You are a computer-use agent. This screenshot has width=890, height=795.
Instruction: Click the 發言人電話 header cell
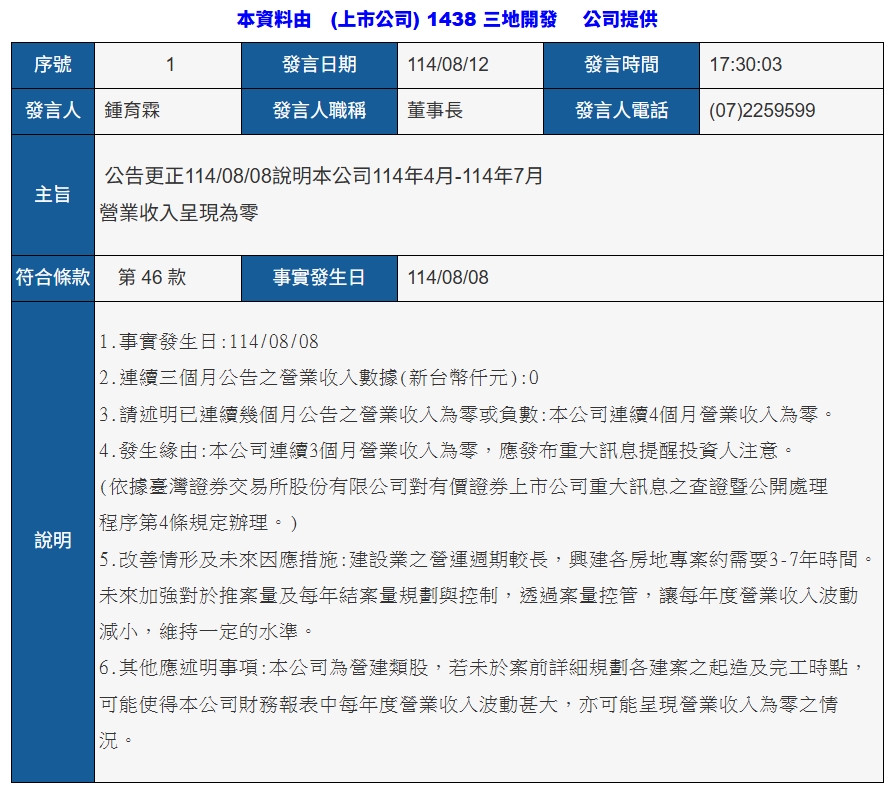pos(621,111)
